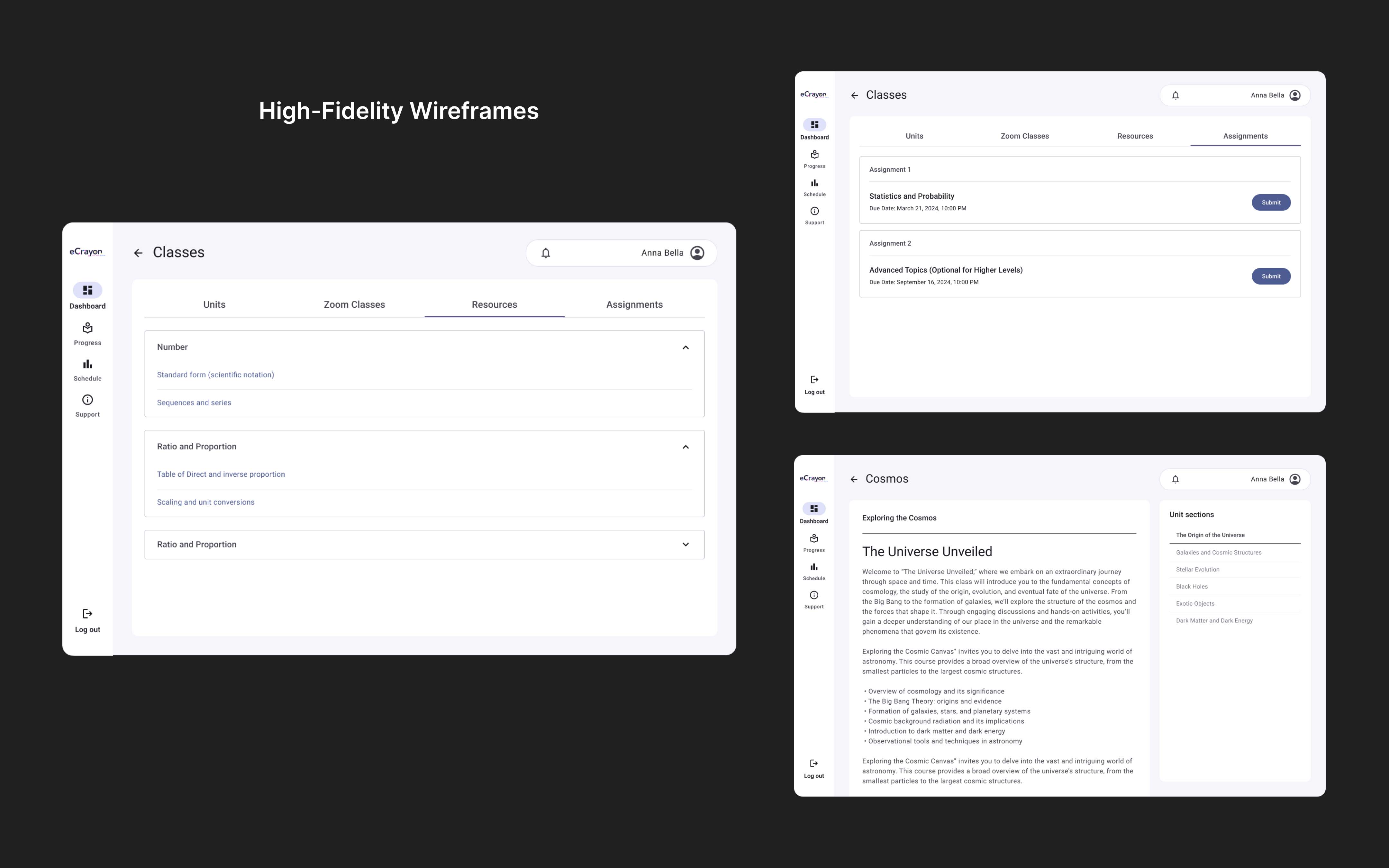Select Dashboard icon in large Resources screen sidebar

(x=87, y=291)
